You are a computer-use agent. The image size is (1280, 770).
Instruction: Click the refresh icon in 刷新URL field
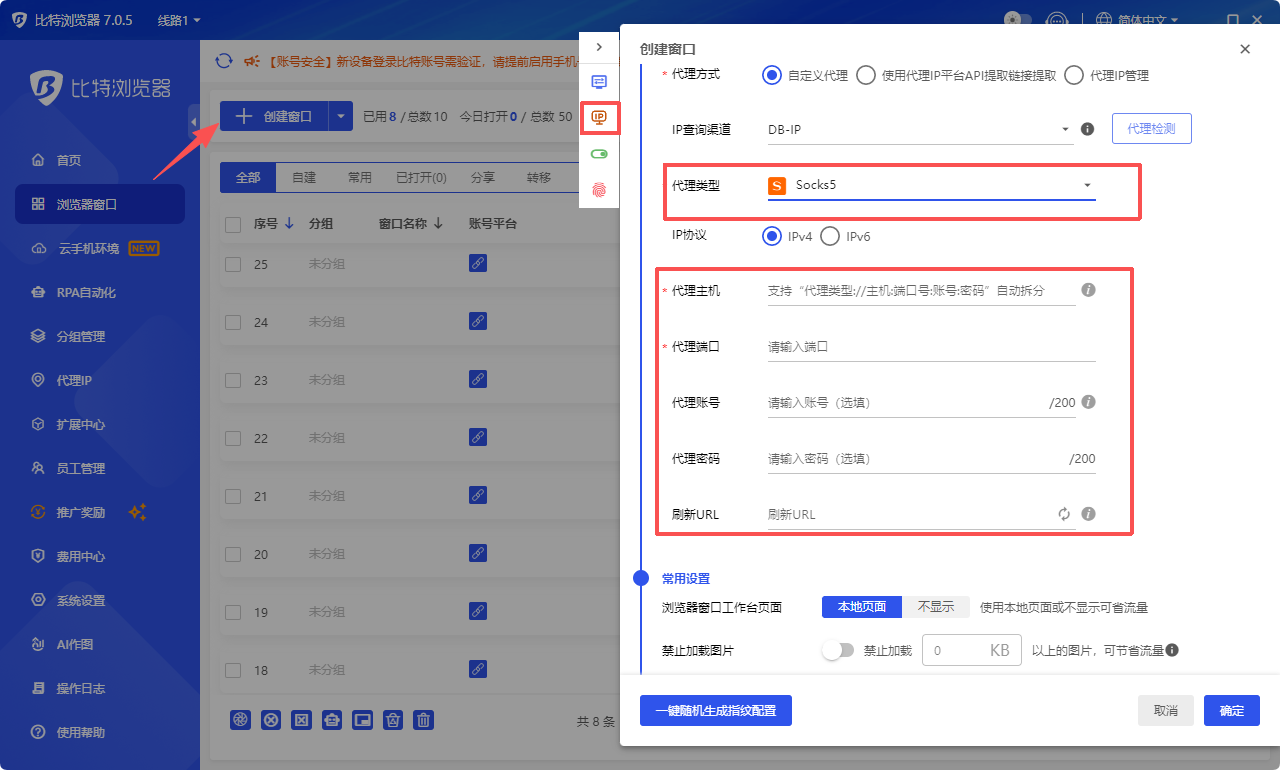click(1064, 514)
